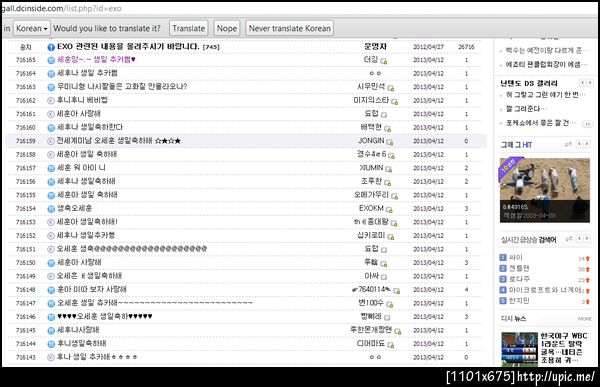Show next HIT post with right arrow
The image size is (600, 387).
coord(587,144)
